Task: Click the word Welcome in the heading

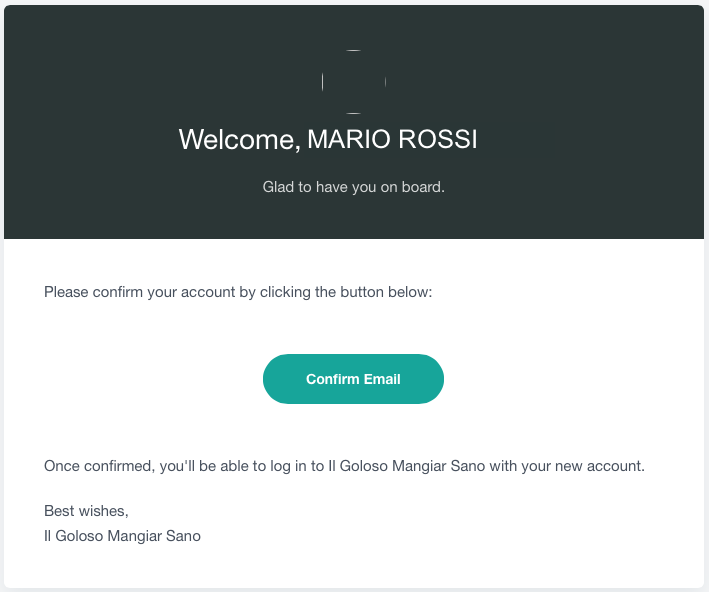Action: coord(240,140)
